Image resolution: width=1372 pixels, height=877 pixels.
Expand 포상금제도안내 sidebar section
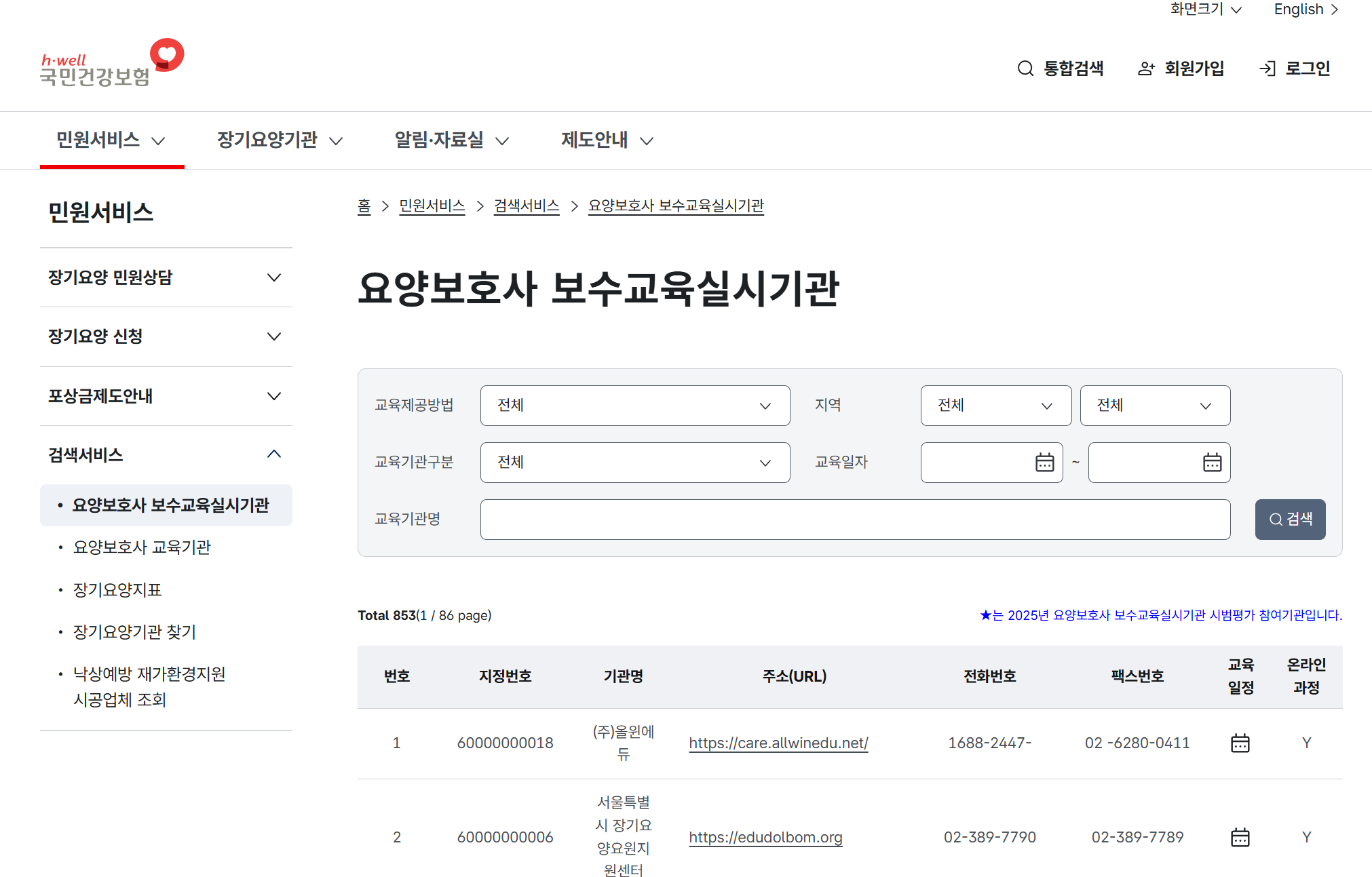(166, 396)
